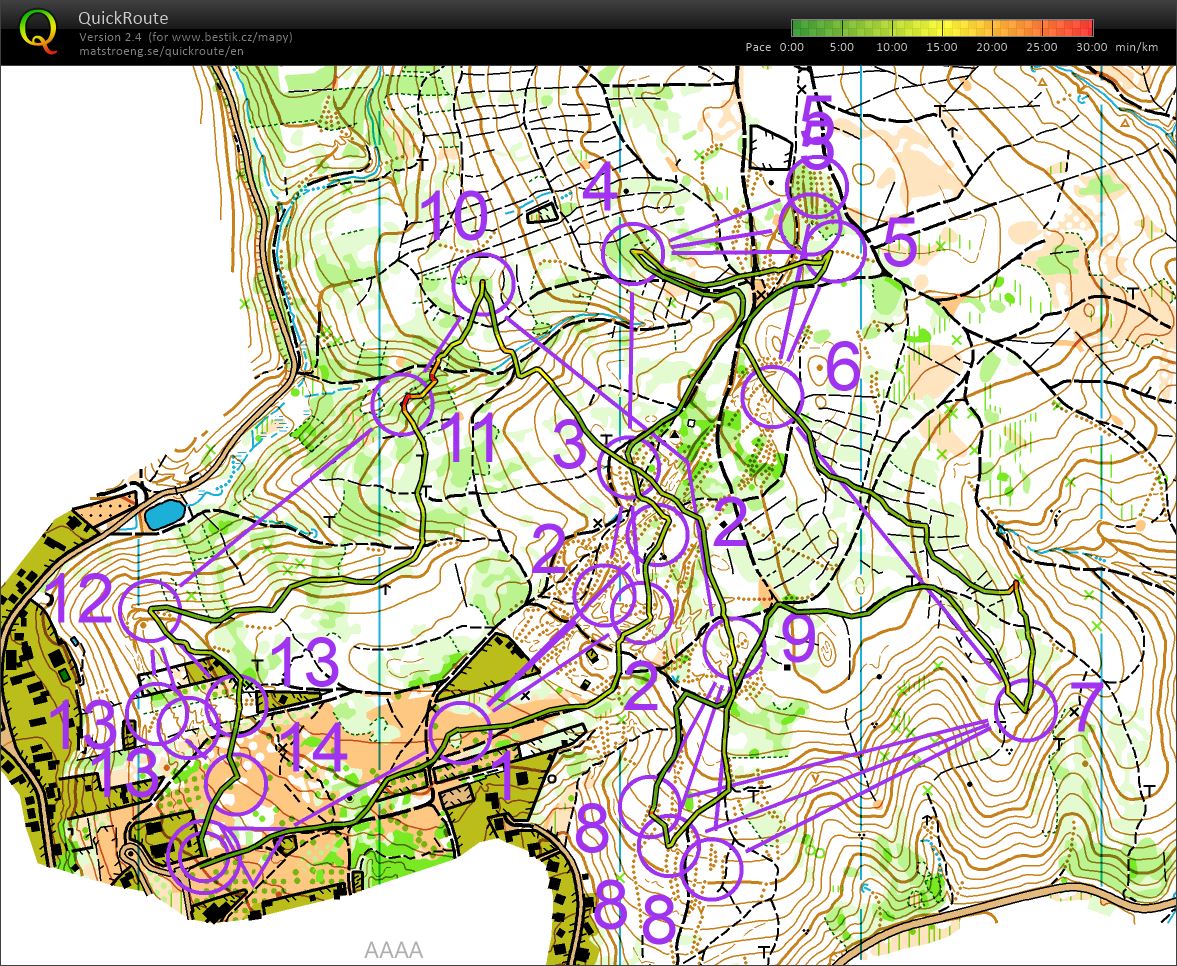Click the QuickRoute logo icon
The height and width of the screenshot is (966, 1177).
[38, 29]
